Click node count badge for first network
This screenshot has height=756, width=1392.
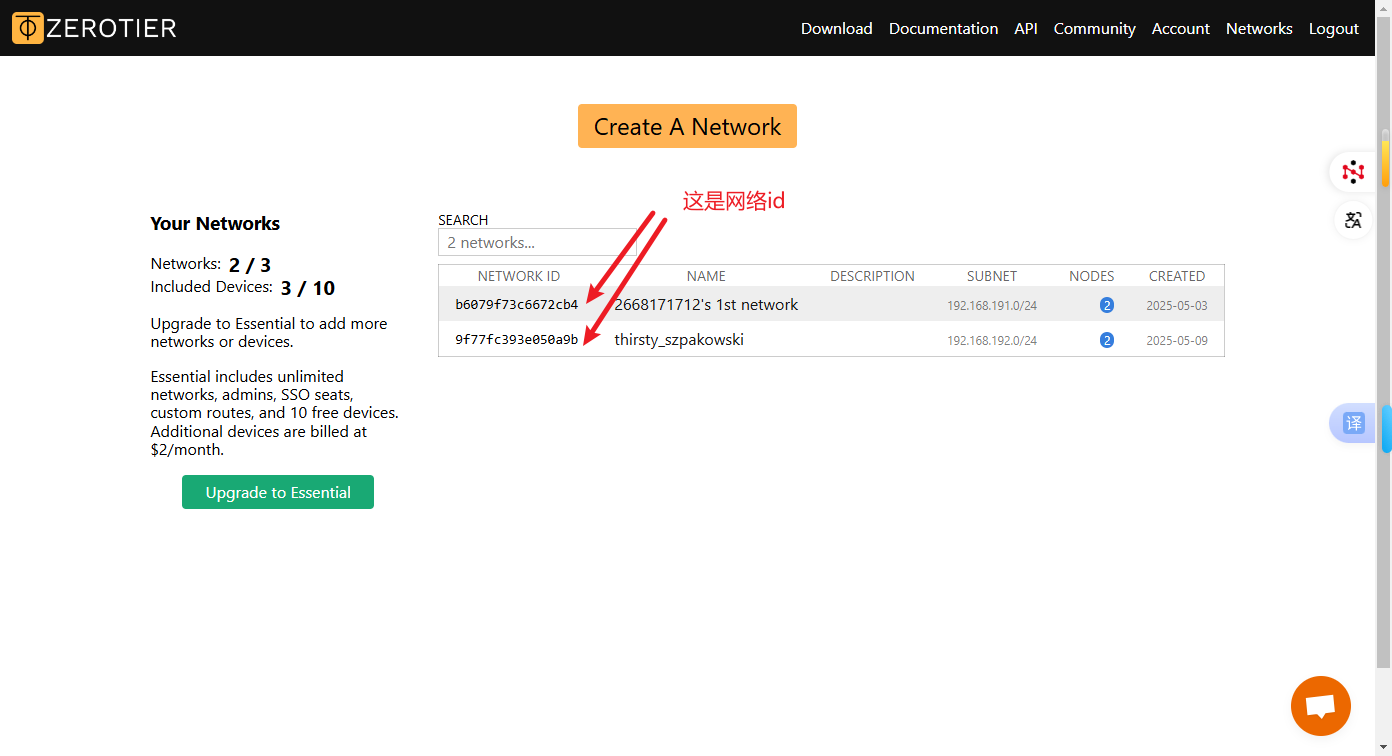[1106, 305]
